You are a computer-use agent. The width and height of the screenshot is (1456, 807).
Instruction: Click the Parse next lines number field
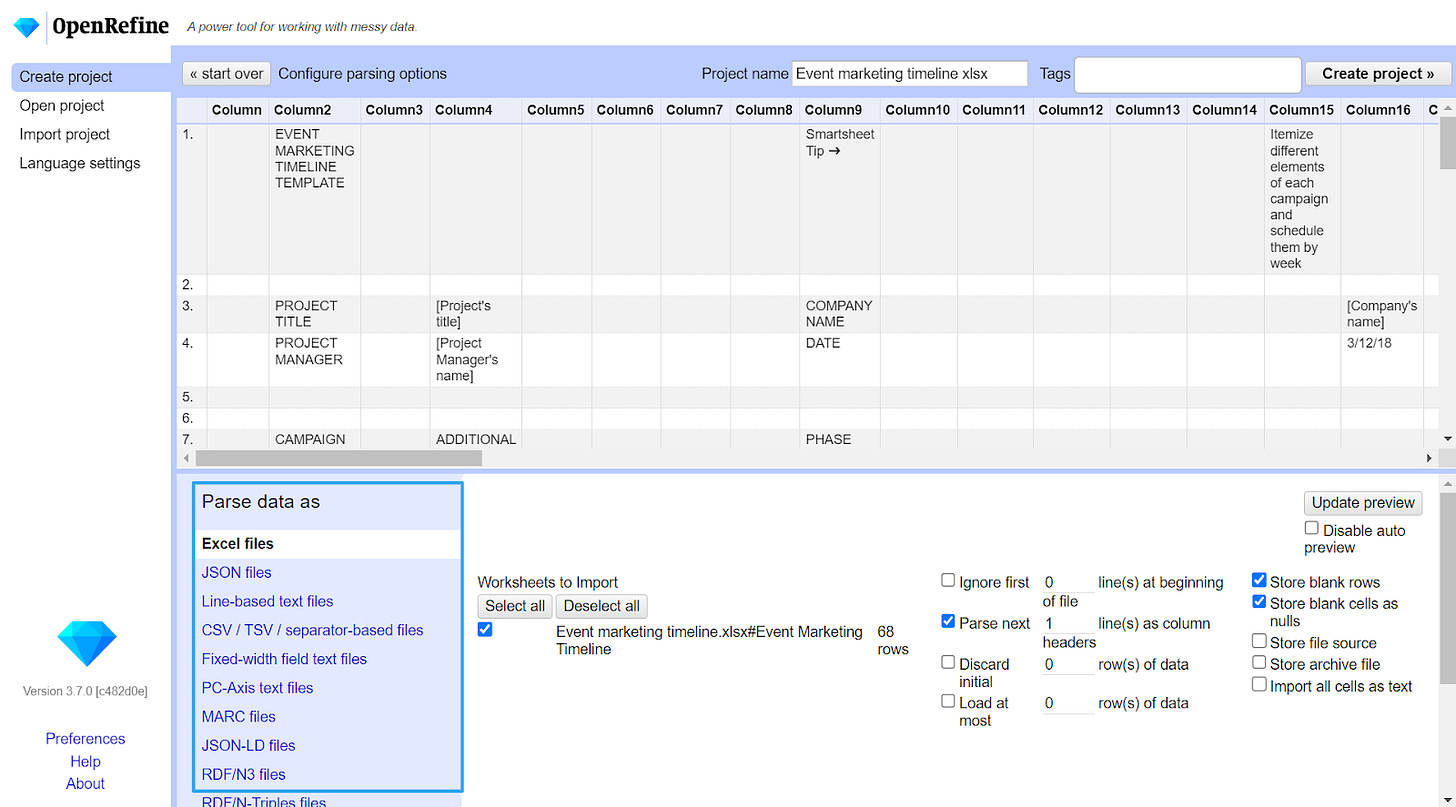point(1068,623)
